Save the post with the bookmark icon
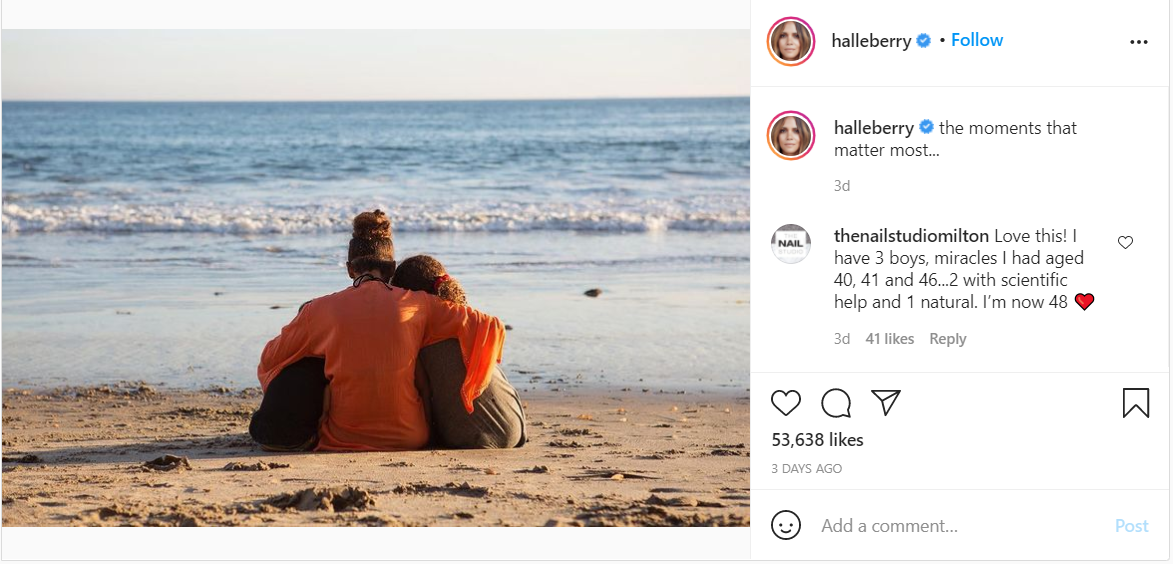The height and width of the screenshot is (564, 1173). (1136, 402)
